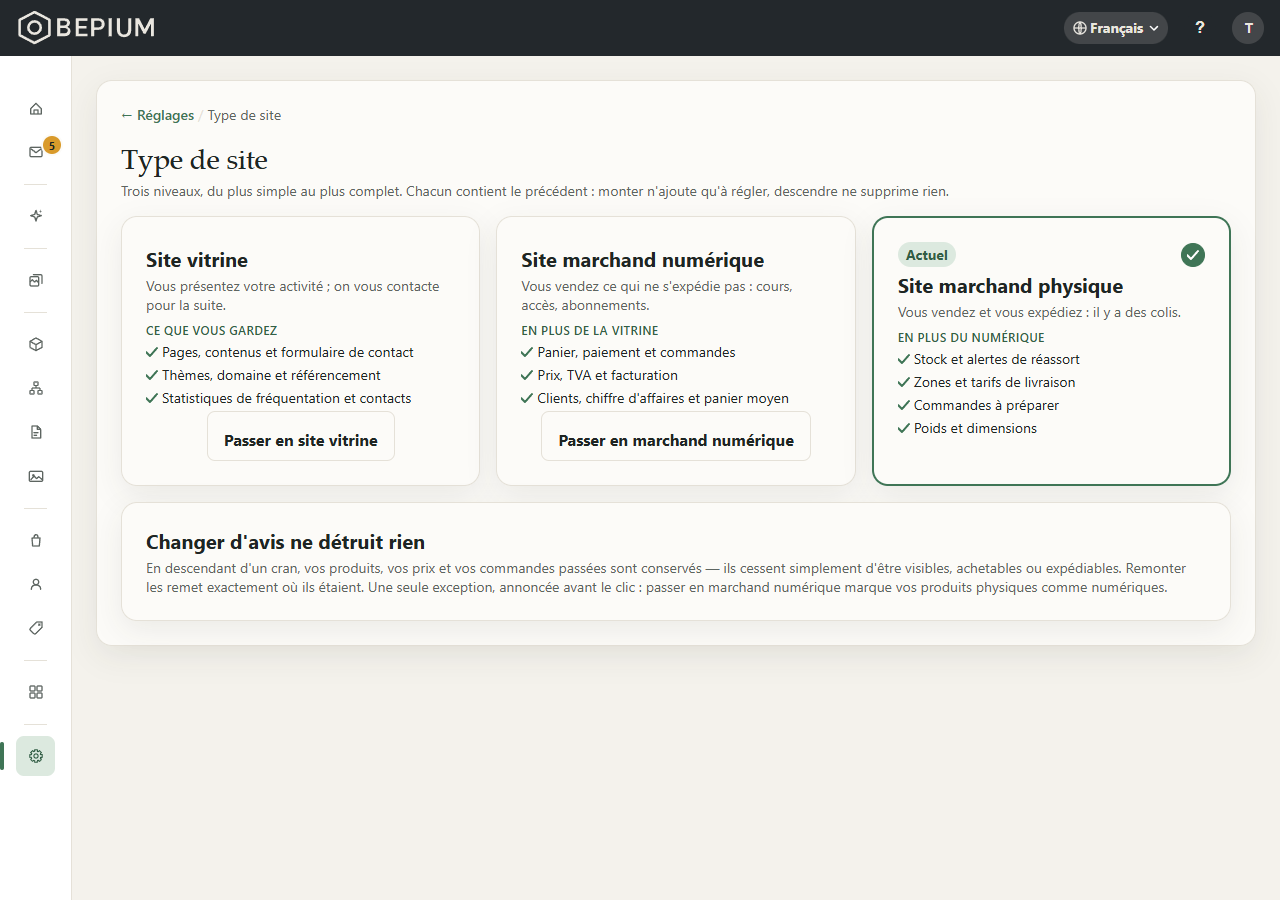Open the home icon in the sidebar
Viewport: 1280px width, 900px height.
[36, 109]
